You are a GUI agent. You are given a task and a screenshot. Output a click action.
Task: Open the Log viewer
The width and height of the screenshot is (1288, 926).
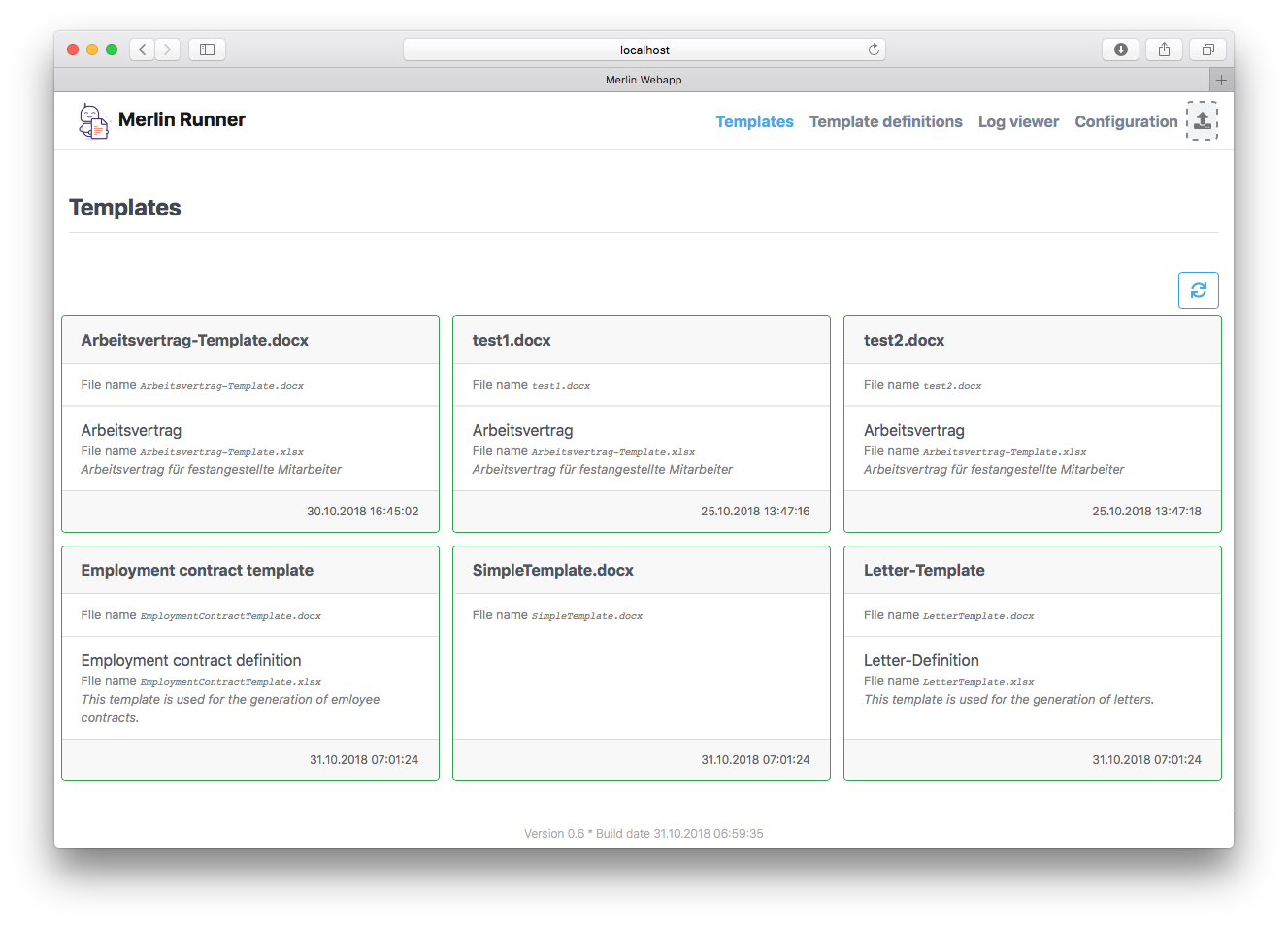[1018, 121]
